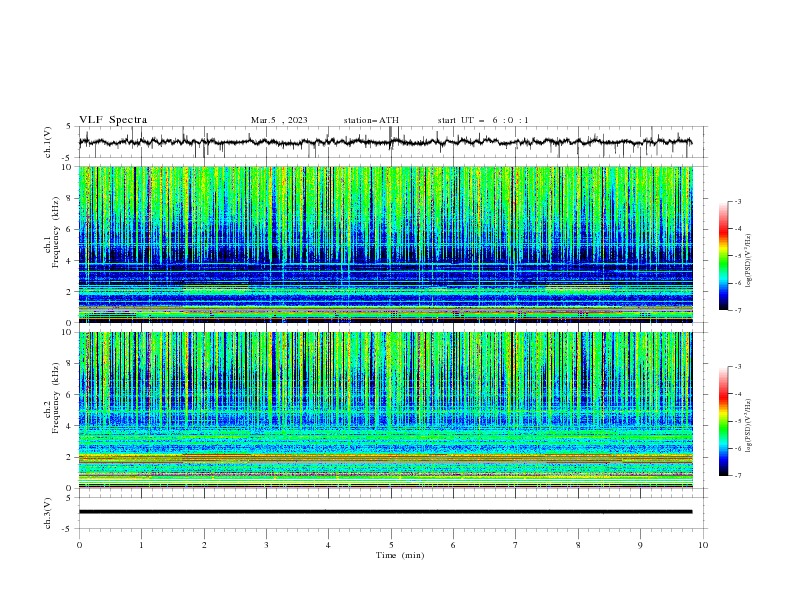Click the '-4' label on ch.2 colorbar
The width and height of the screenshot is (792, 612).
click(738, 394)
